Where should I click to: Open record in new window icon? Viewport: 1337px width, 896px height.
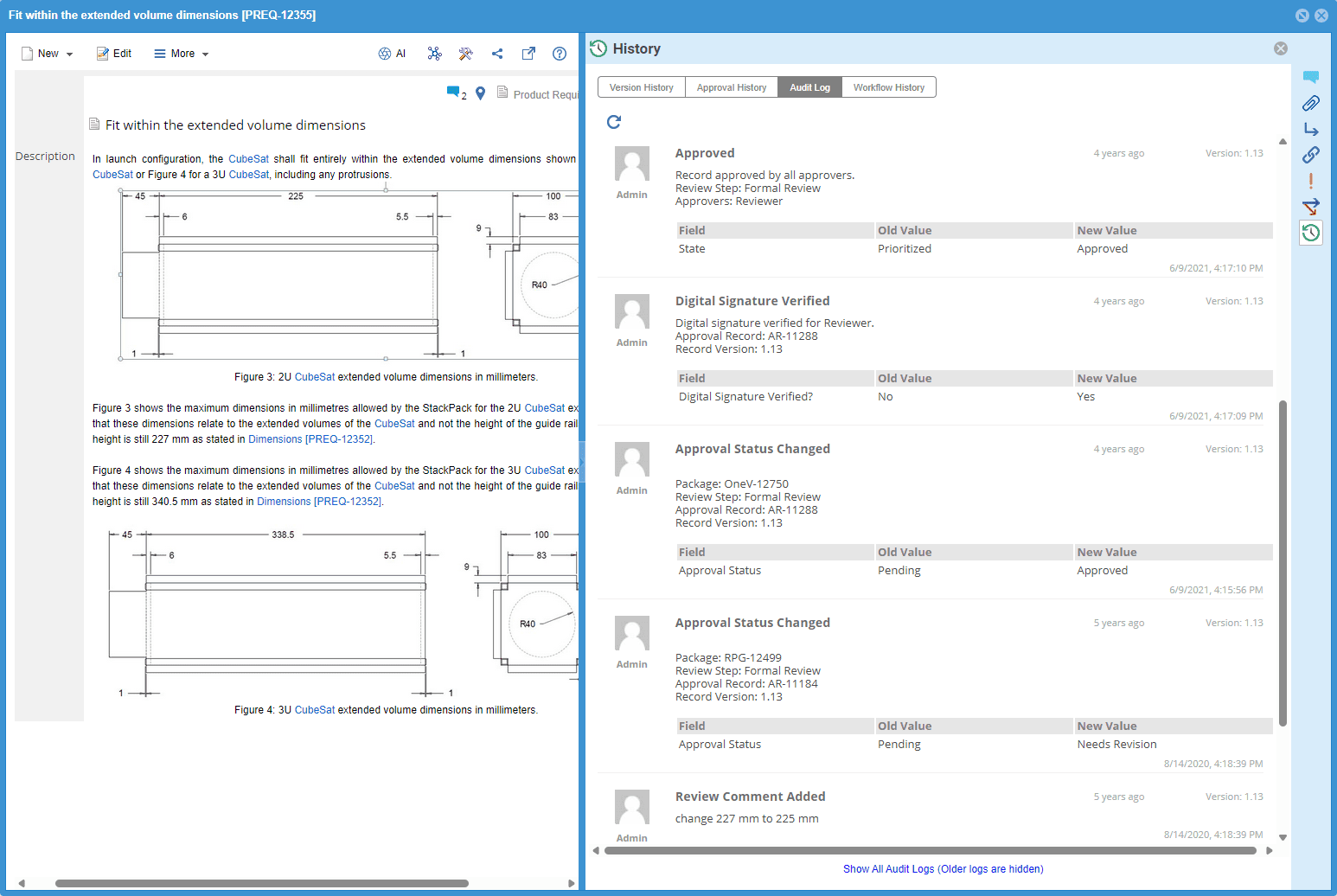point(528,54)
